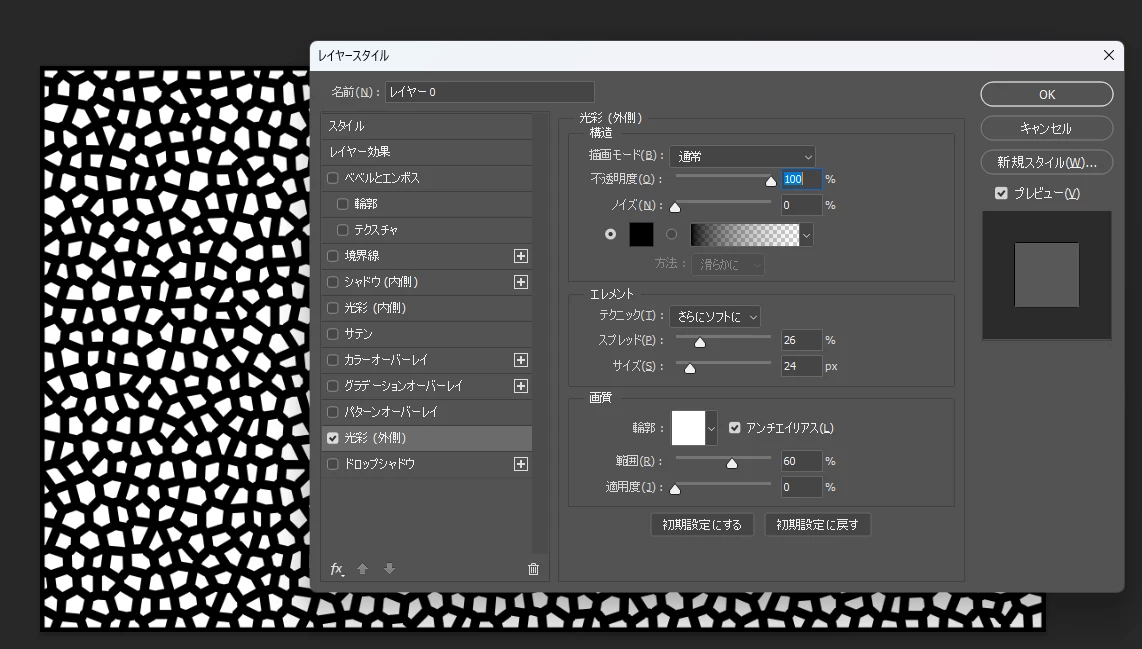This screenshot has height=649, width=1142.
Task: Click 新規スタイル(W)... button
Action: coord(1047,162)
